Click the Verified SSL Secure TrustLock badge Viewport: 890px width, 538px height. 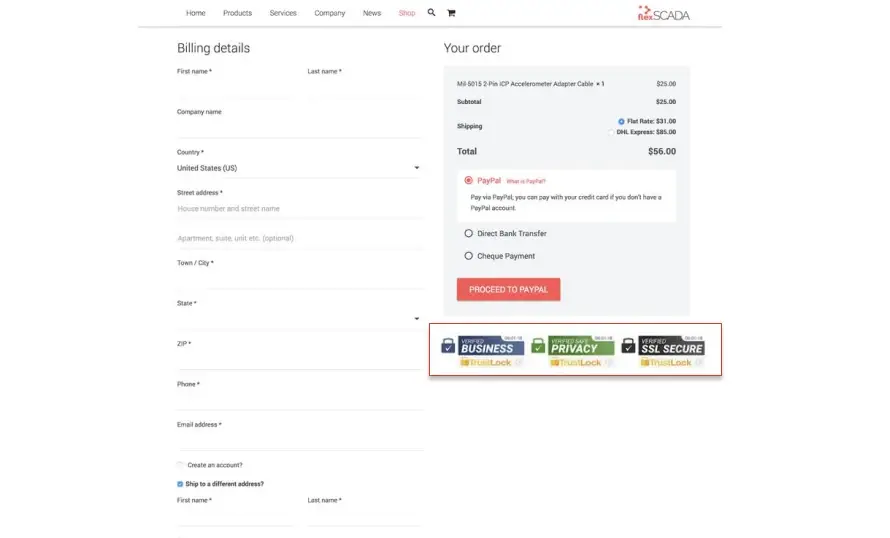663,351
